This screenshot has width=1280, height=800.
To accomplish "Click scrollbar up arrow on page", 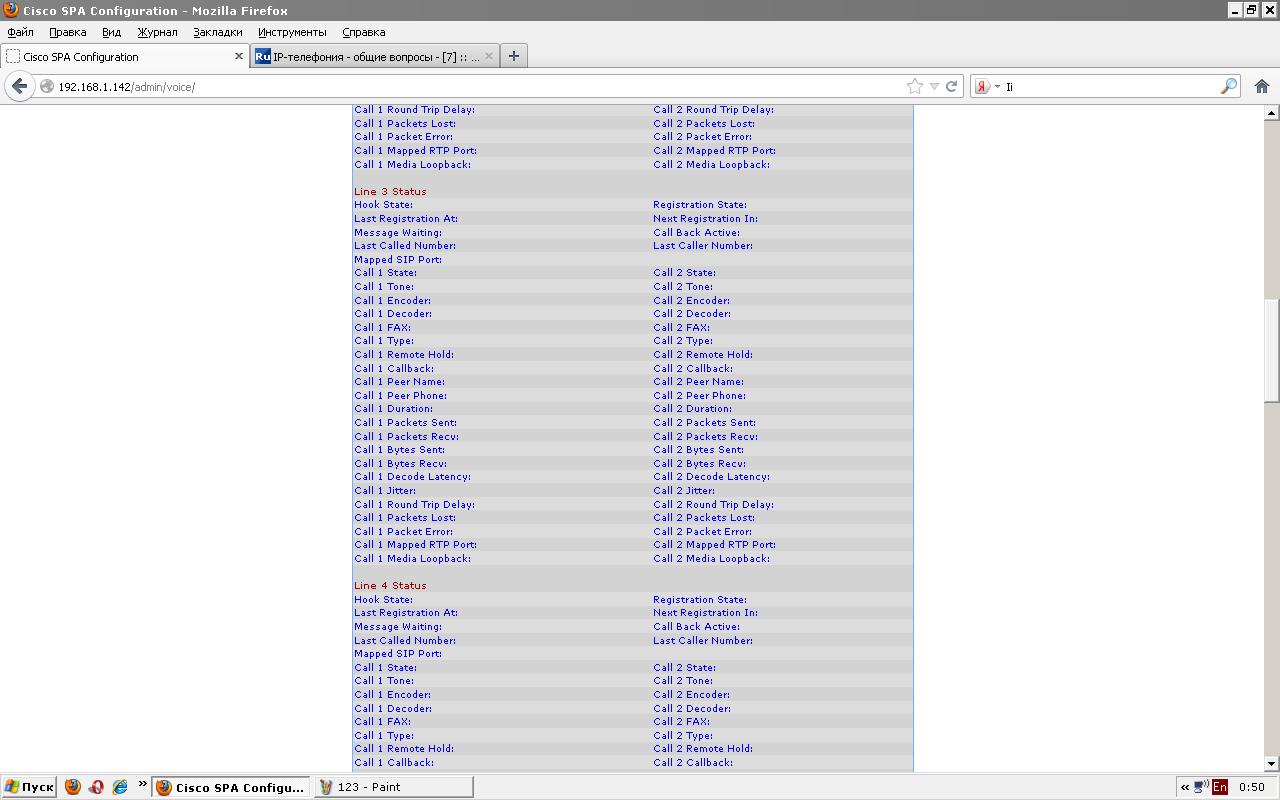I will tap(1271, 114).
